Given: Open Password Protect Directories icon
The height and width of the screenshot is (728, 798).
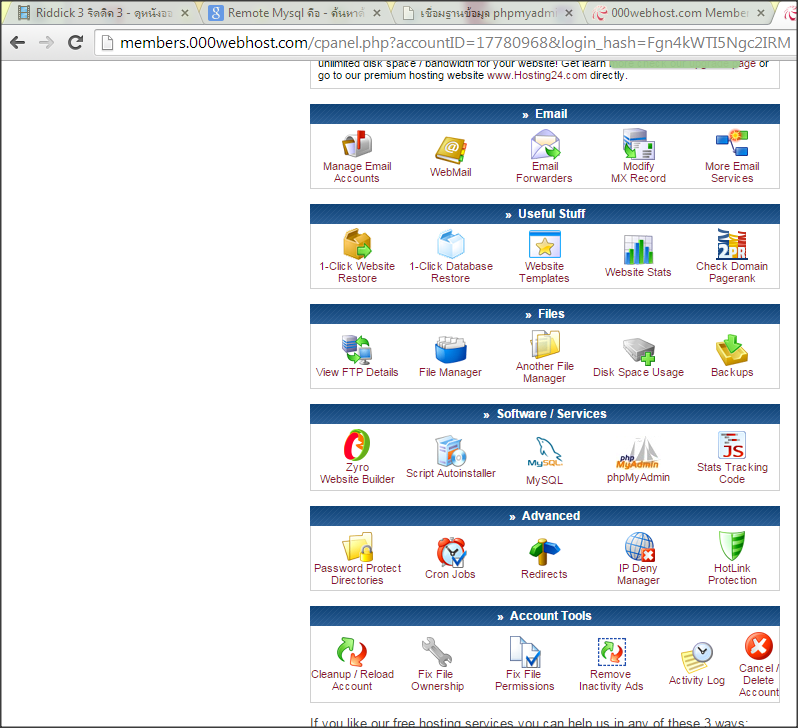Looking at the screenshot, I should click(358, 547).
